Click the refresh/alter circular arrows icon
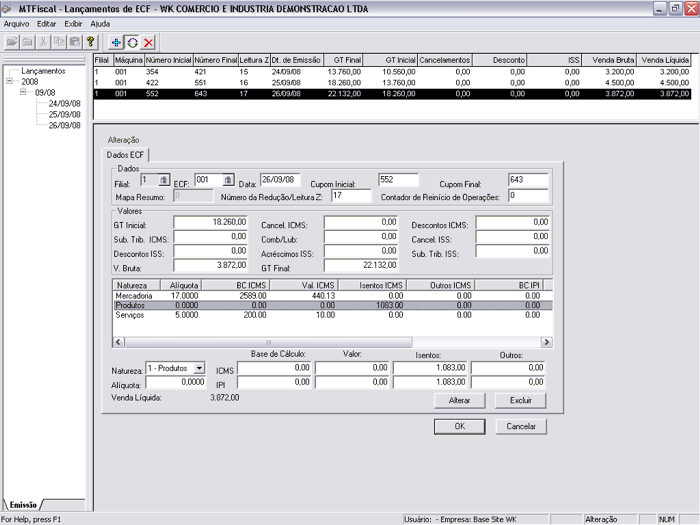This screenshot has width=700, height=525. tap(132, 42)
